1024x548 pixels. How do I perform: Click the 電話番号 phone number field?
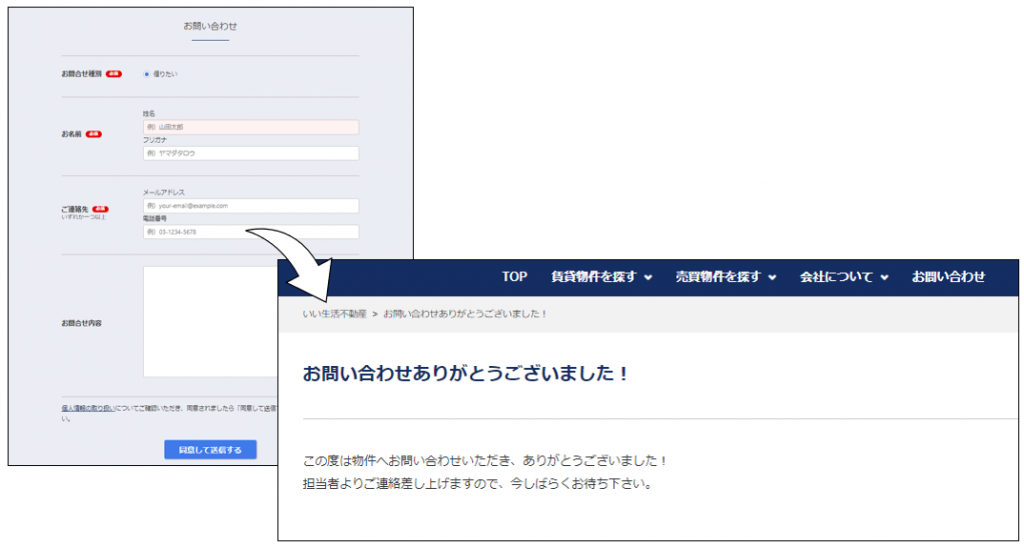[x=200, y=232]
